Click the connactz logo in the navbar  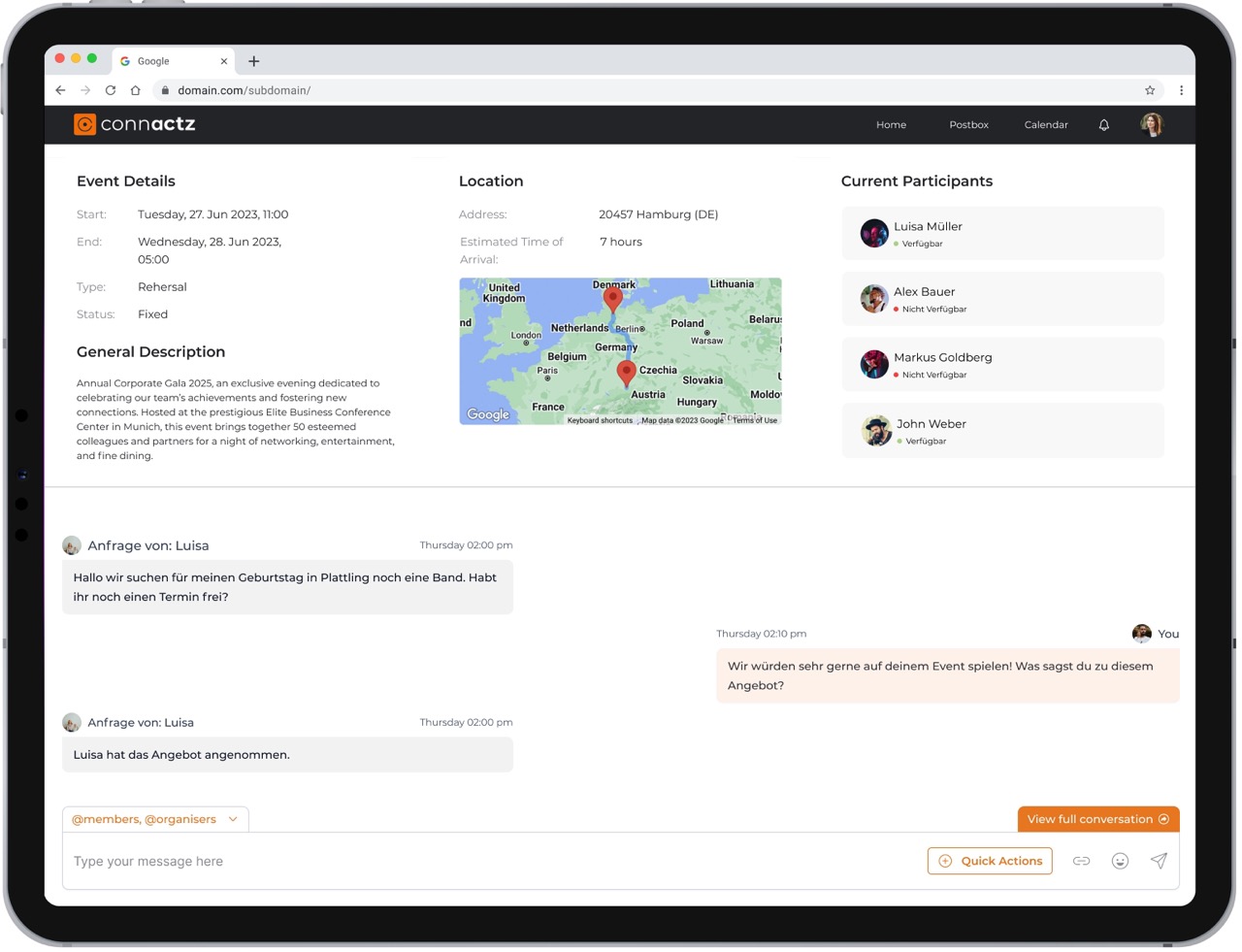pos(133,124)
